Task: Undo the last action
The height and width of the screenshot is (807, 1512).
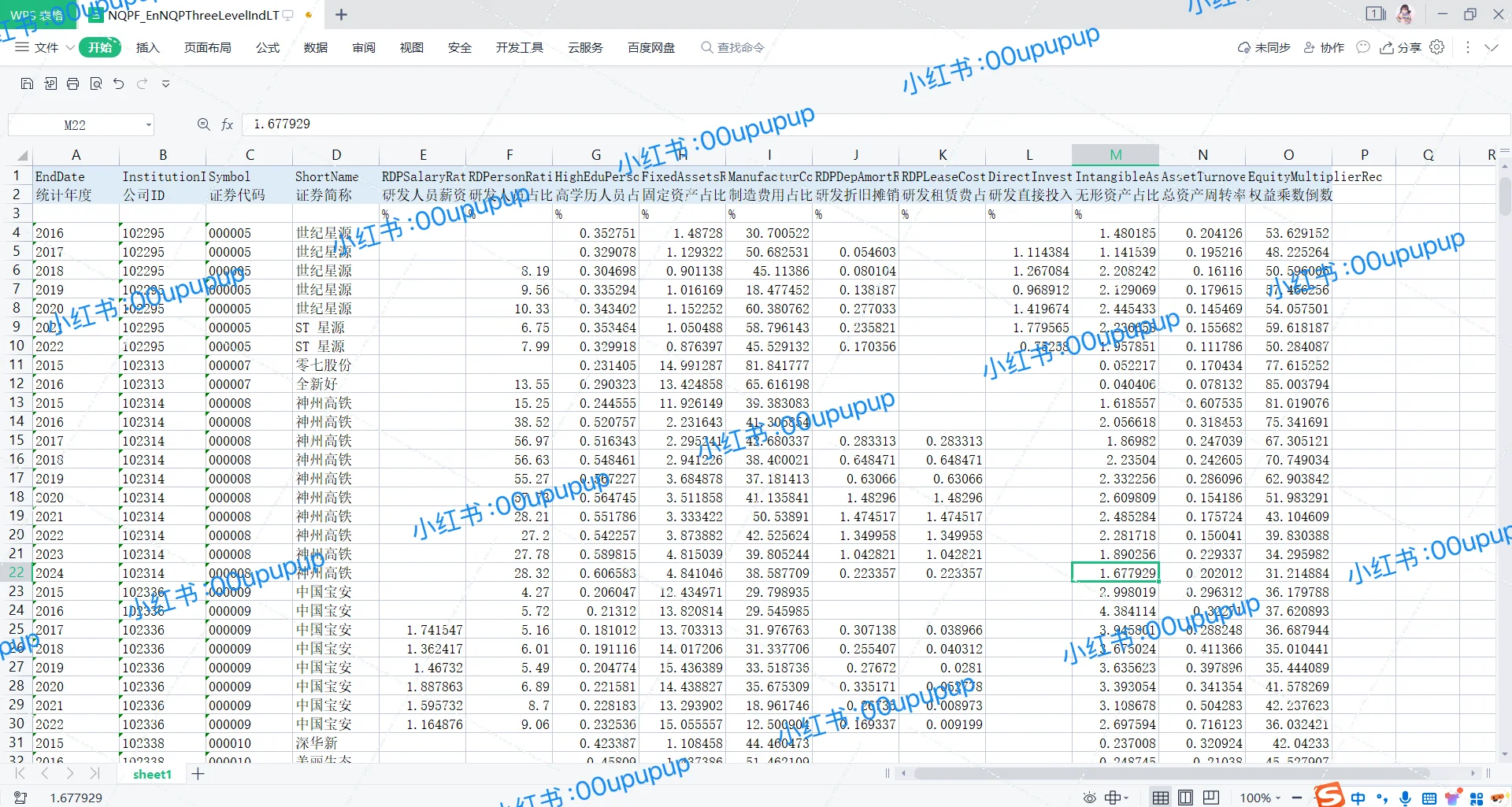Action: 119,83
